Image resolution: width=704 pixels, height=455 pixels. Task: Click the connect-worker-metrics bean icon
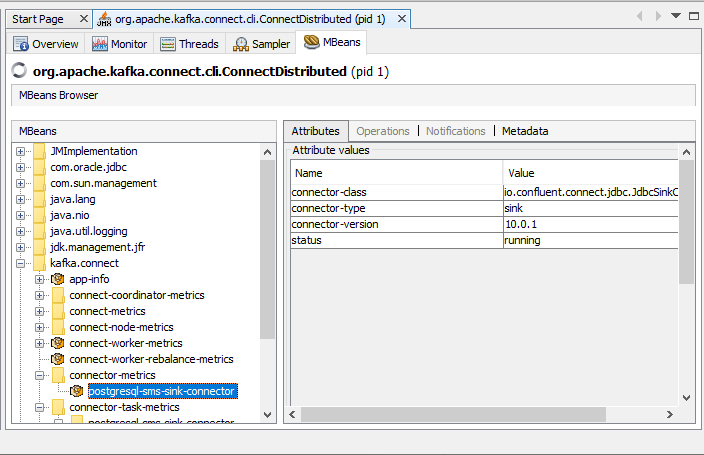[58, 343]
